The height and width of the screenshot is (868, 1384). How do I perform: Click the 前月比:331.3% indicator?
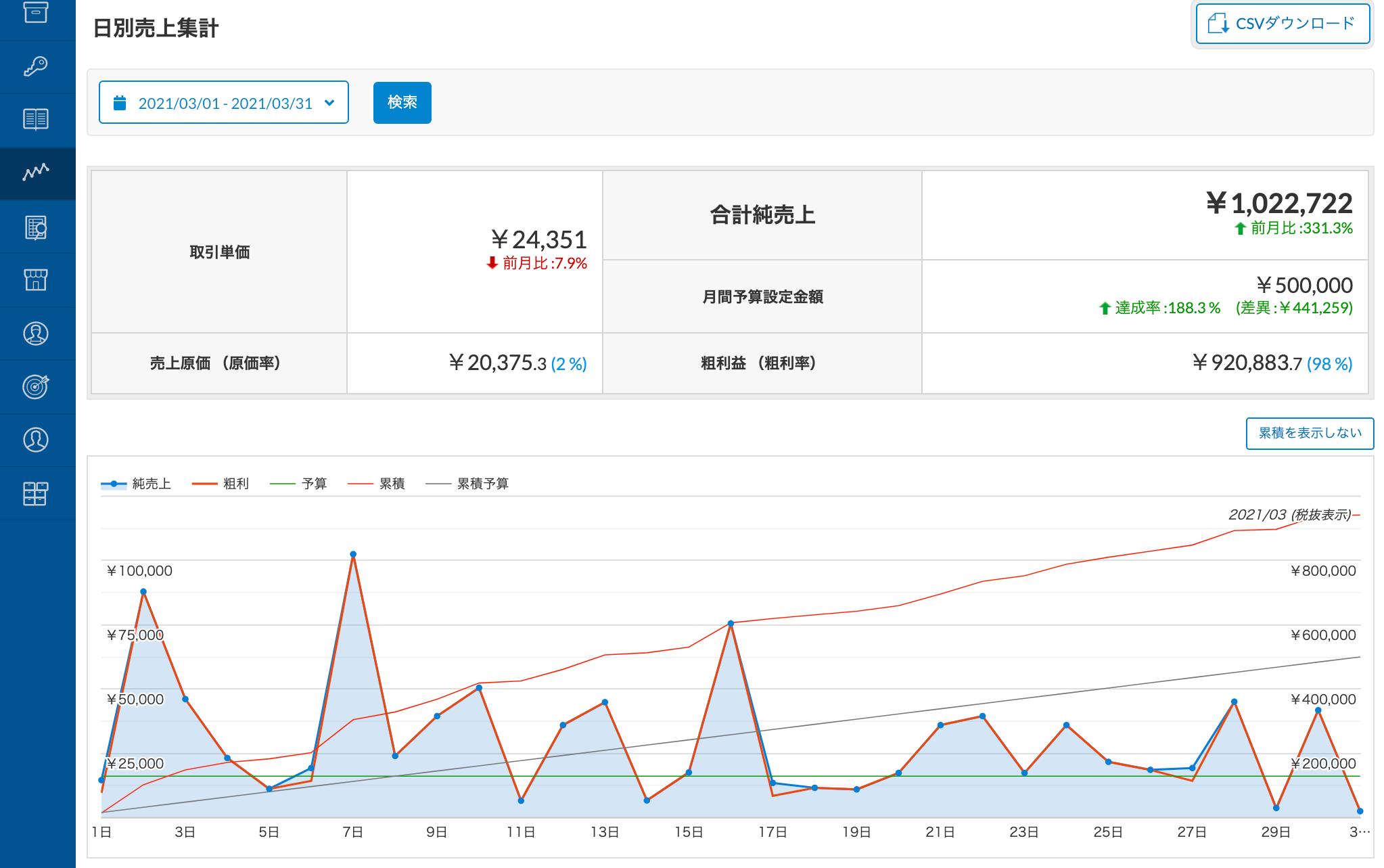click(x=1293, y=228)
